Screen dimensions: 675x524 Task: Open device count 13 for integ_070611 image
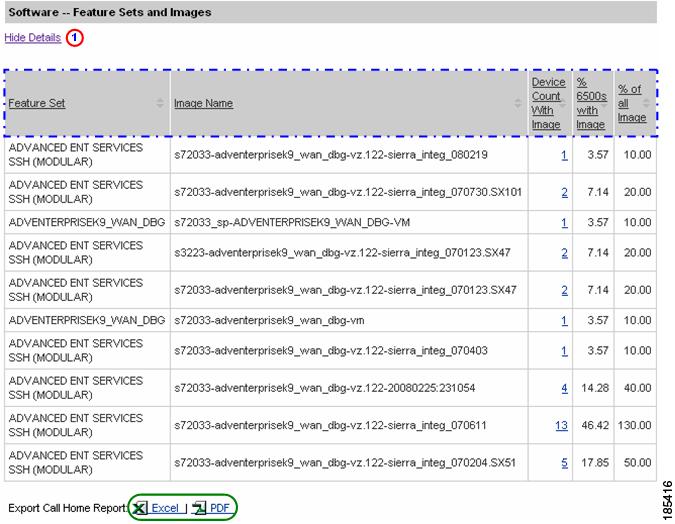tap(561, 426)
